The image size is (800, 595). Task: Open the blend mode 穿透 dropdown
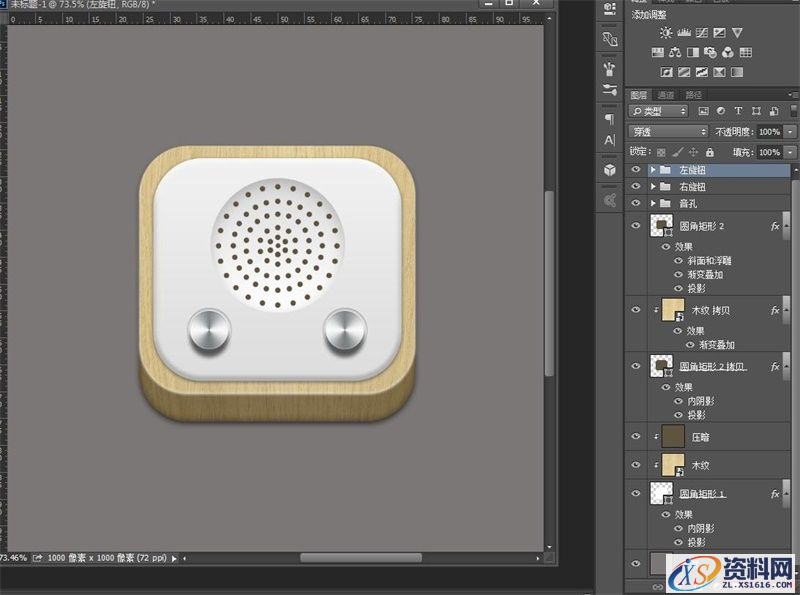[x=669, y=132]
